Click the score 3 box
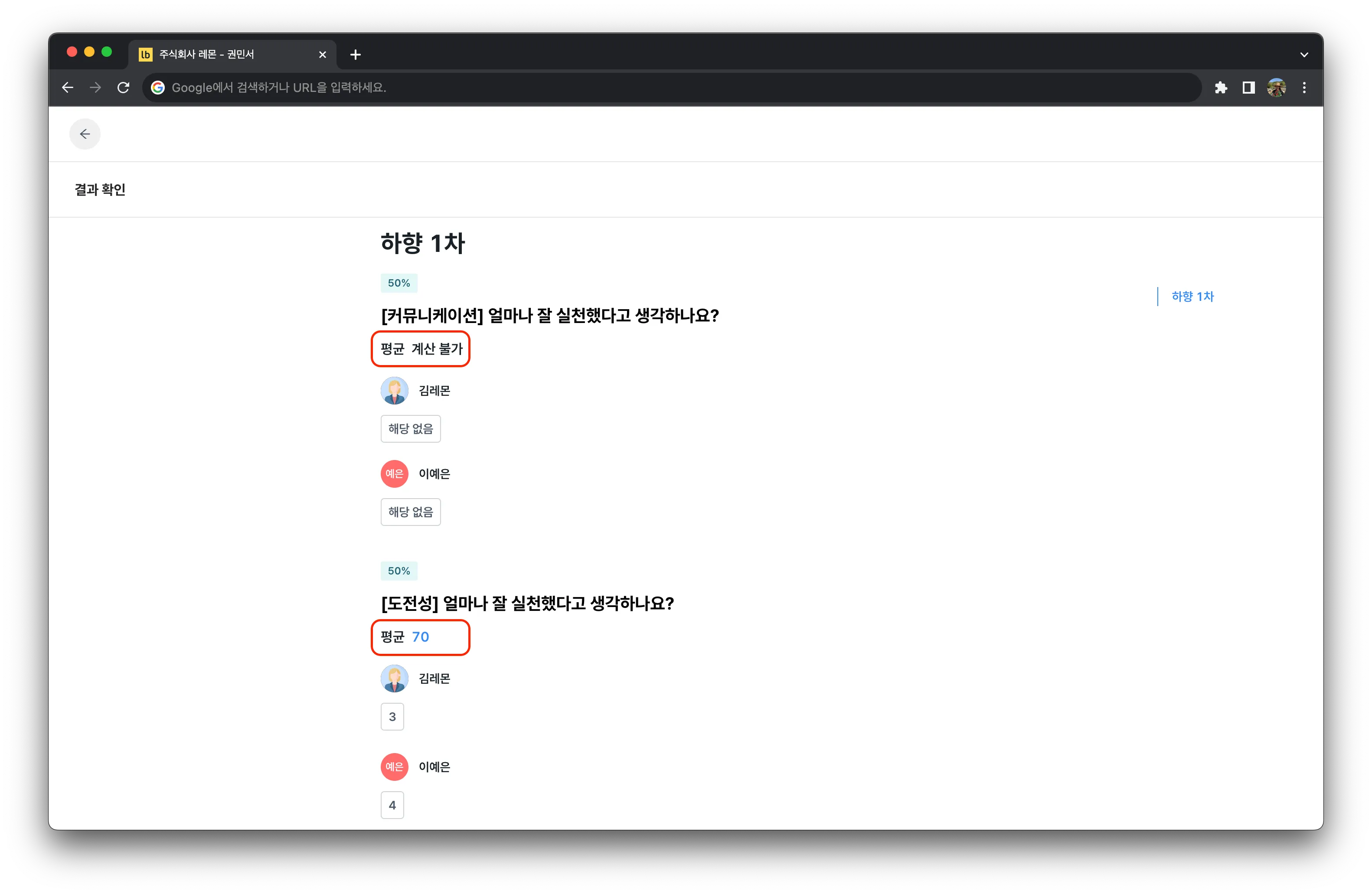 tap(392, 717)
